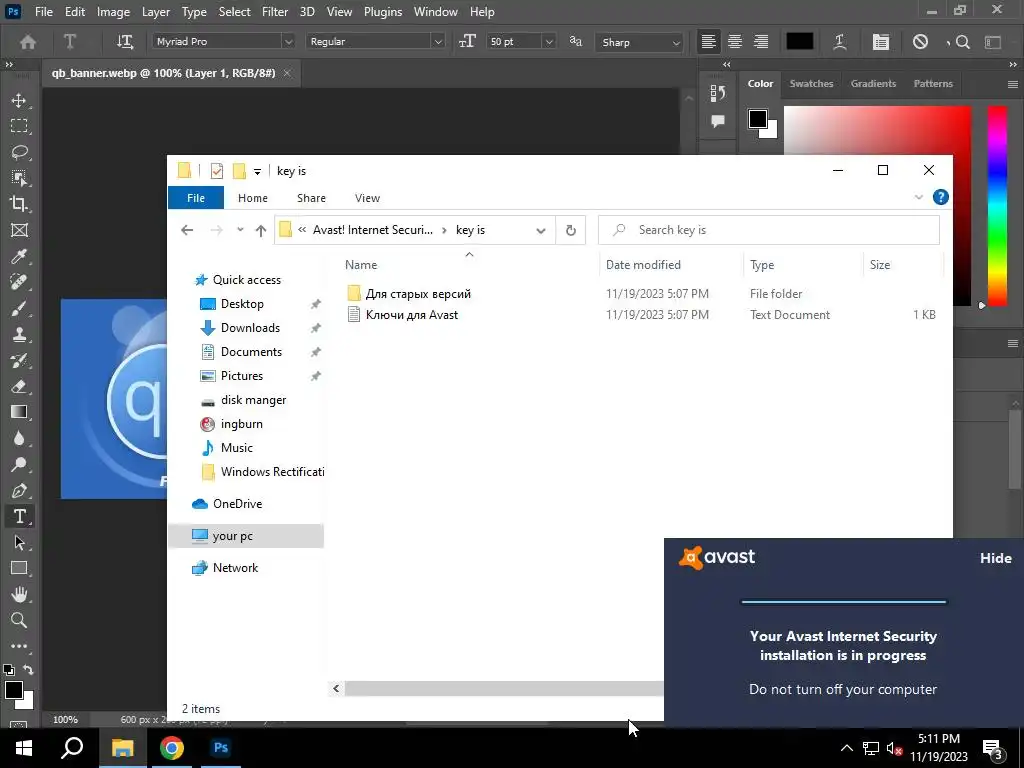Open the Explorer Share tab

[311, 198]
